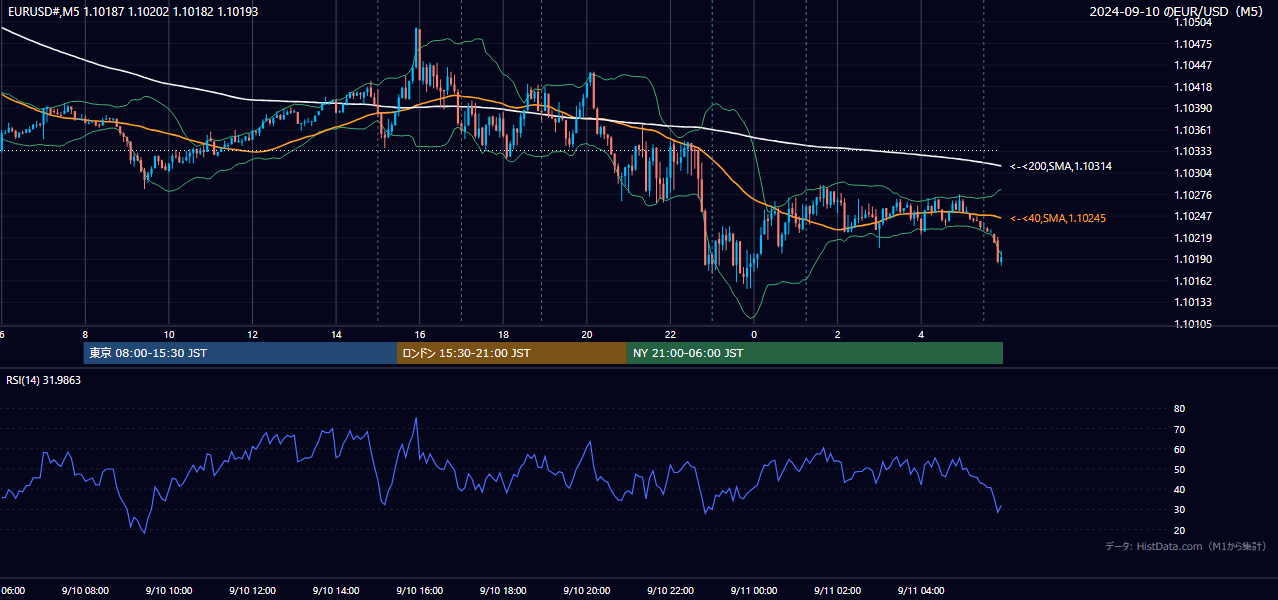Click price level 1.10447 on the axis

coord(1193,65)
